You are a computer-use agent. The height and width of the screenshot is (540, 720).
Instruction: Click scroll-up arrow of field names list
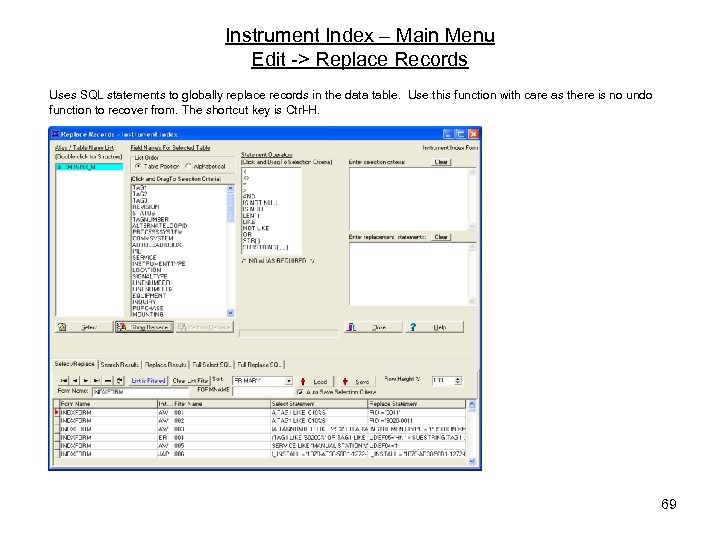click(x=231, y=188)
